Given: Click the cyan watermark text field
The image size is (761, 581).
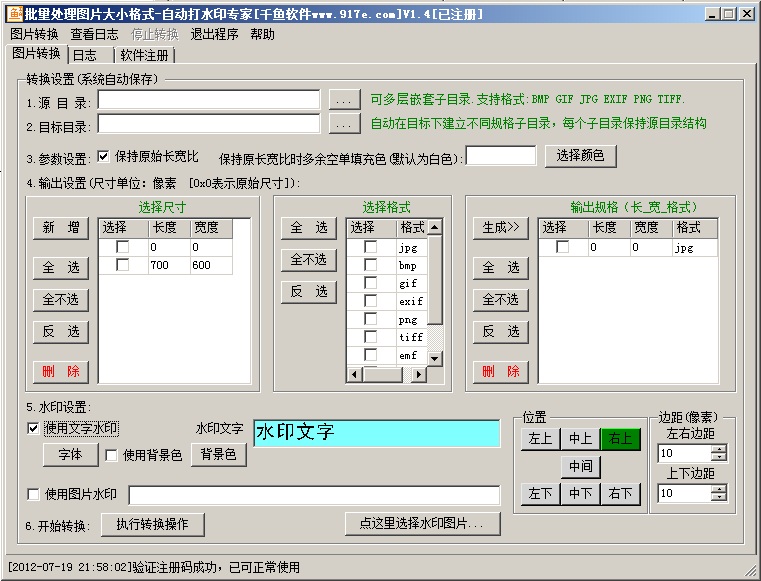Looking at the screenshot, I should pyautogui.click(x=376, y=433).
